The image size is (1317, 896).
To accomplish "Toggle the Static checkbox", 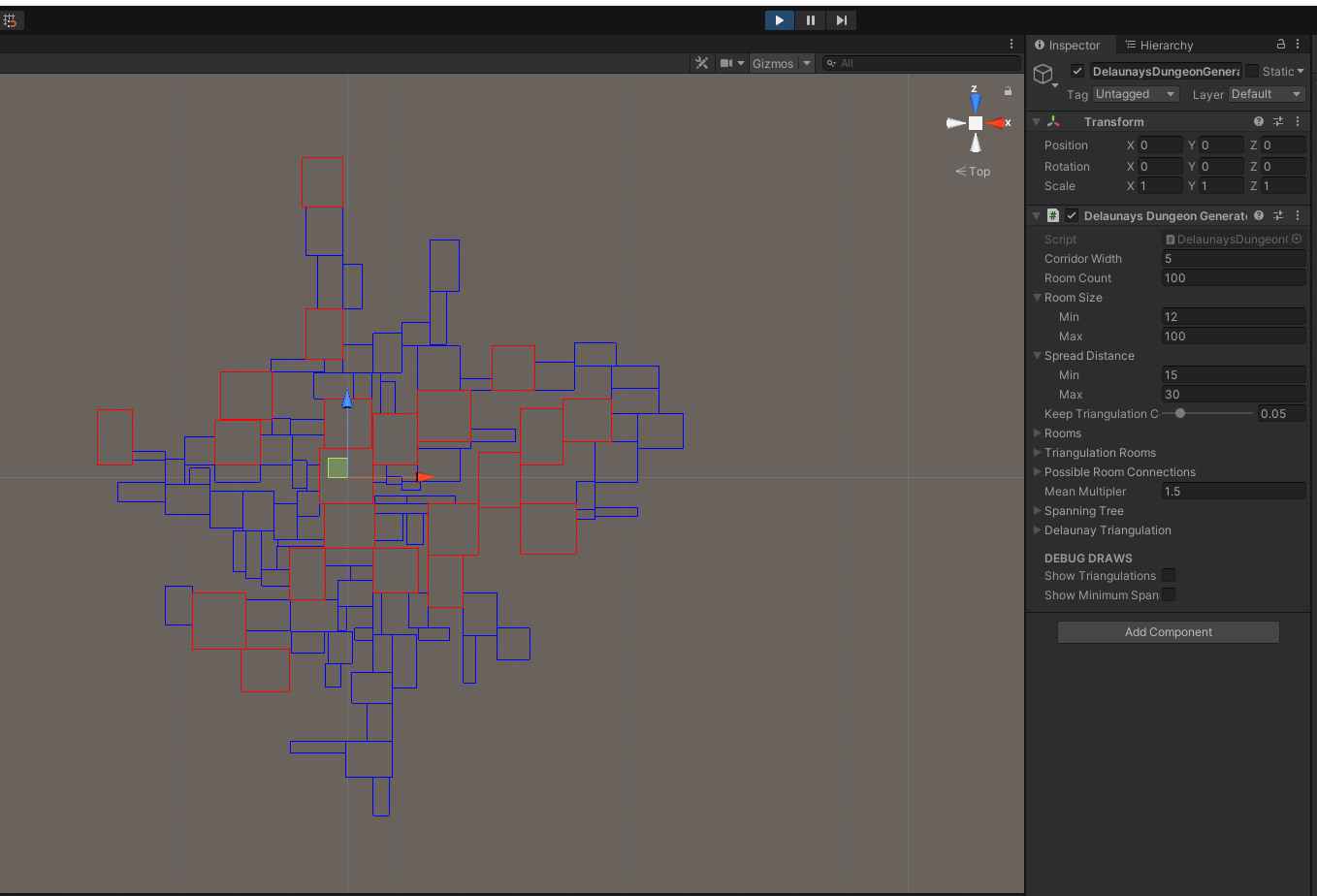I will [1252, 71].
